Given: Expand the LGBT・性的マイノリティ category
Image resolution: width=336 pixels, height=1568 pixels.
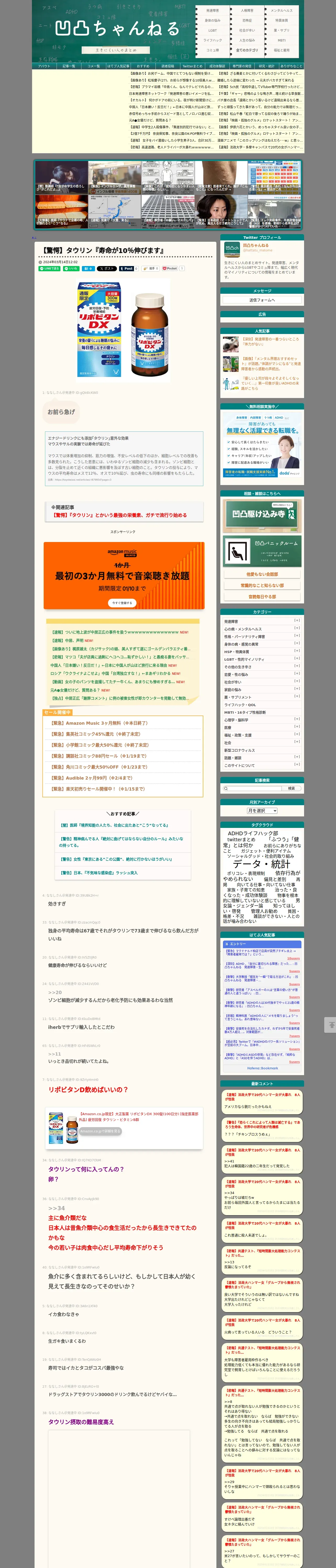Looking at the screenshot, I should (297, 658).
